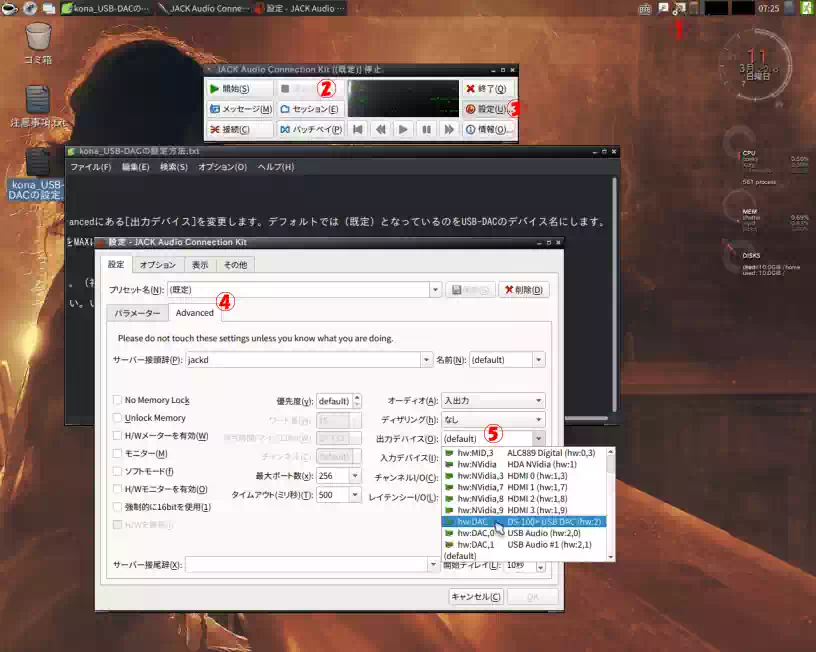Open the ヘルプ(H) menu in the text editor
The image size is (816, 652).
(x=276, y=167)
